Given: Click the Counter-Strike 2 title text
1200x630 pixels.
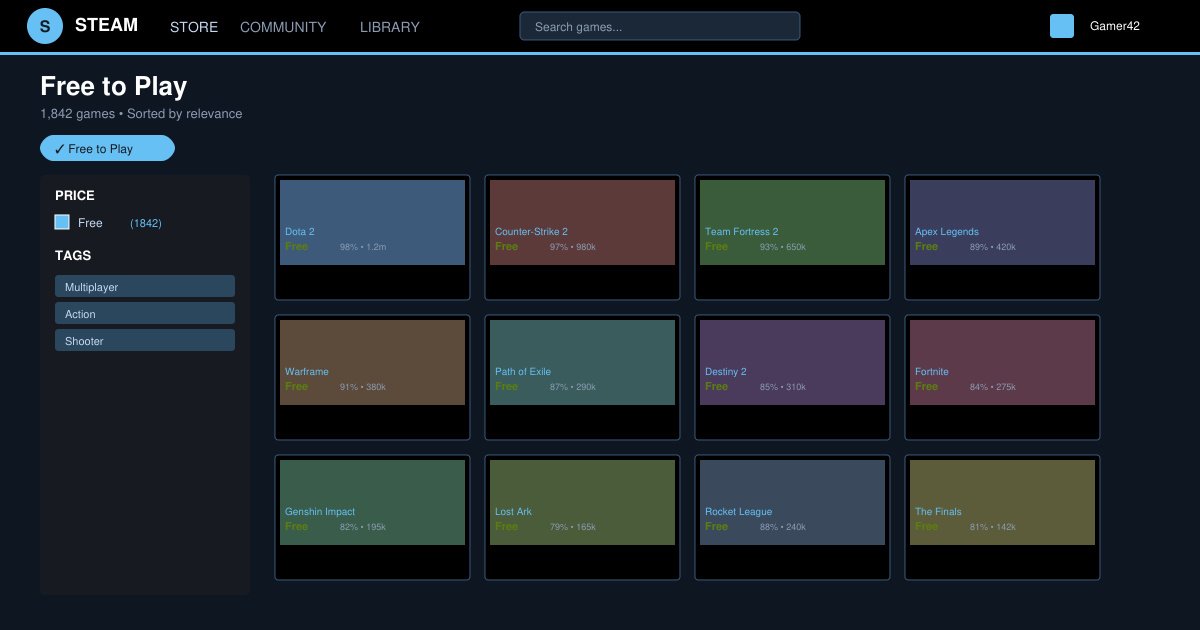Looking at the screenshot, I should pos(531,232).
